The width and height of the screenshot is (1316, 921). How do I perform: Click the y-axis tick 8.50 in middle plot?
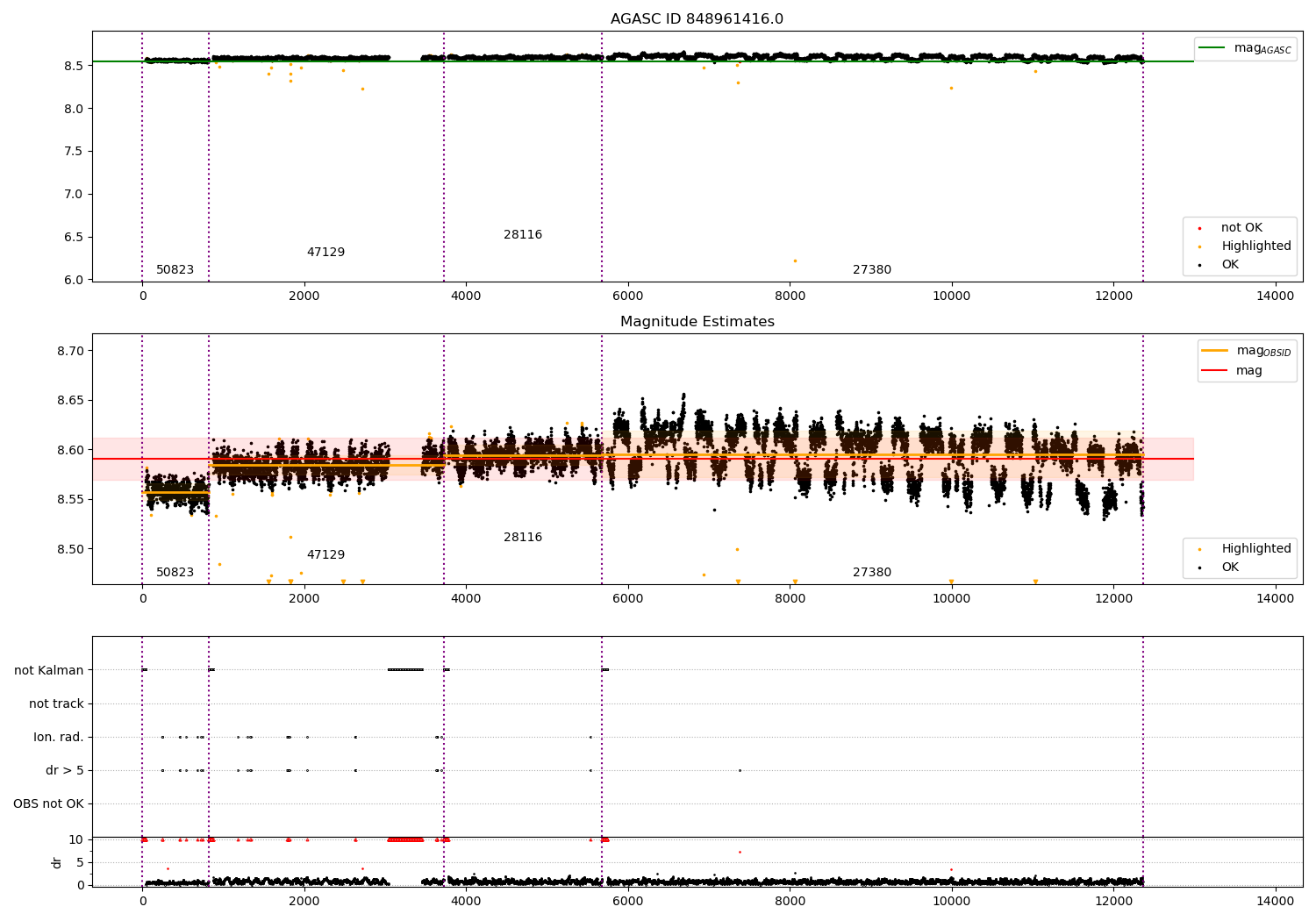click(70, 550)
